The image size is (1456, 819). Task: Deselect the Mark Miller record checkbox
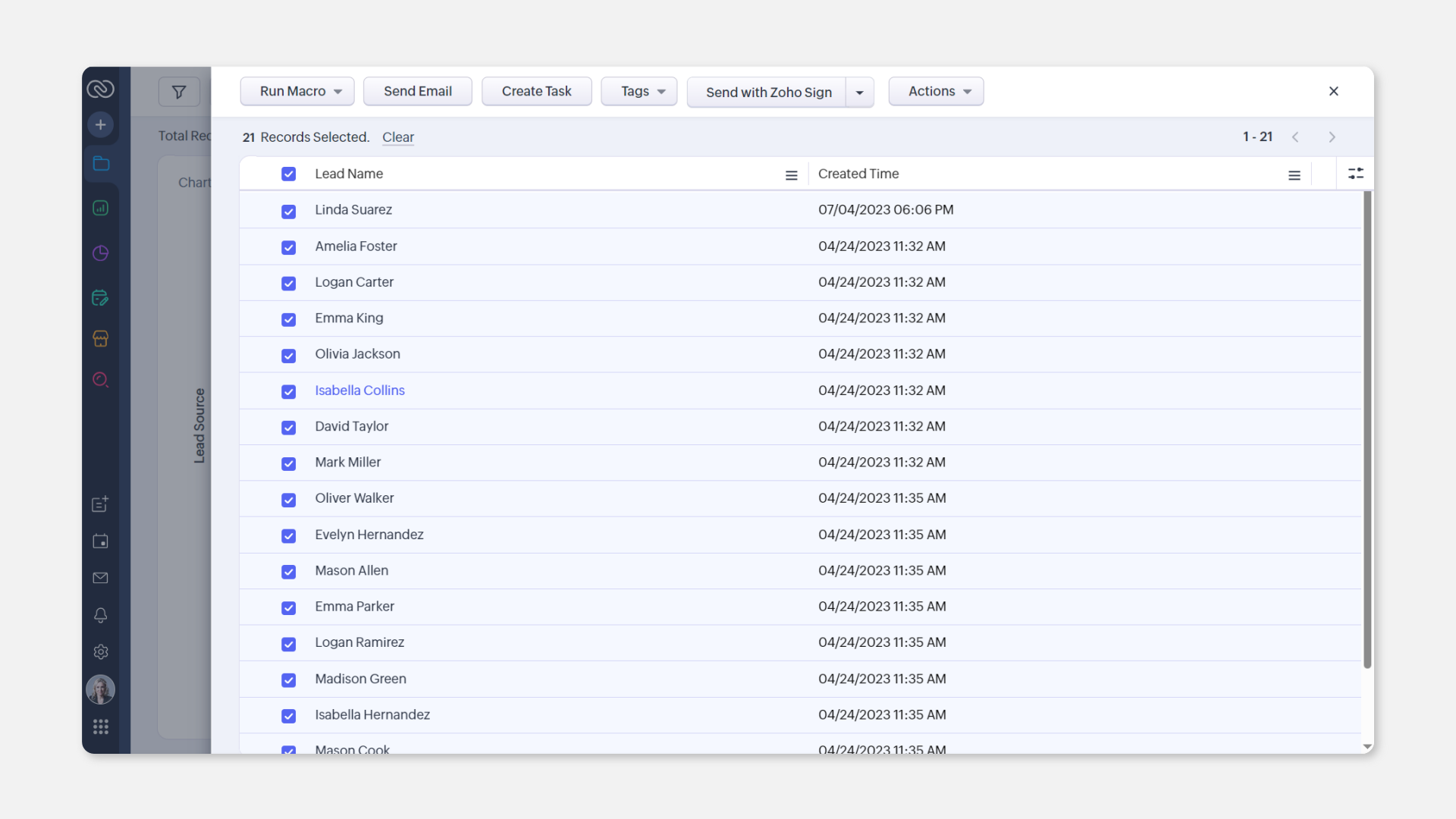tap(288, 463)
